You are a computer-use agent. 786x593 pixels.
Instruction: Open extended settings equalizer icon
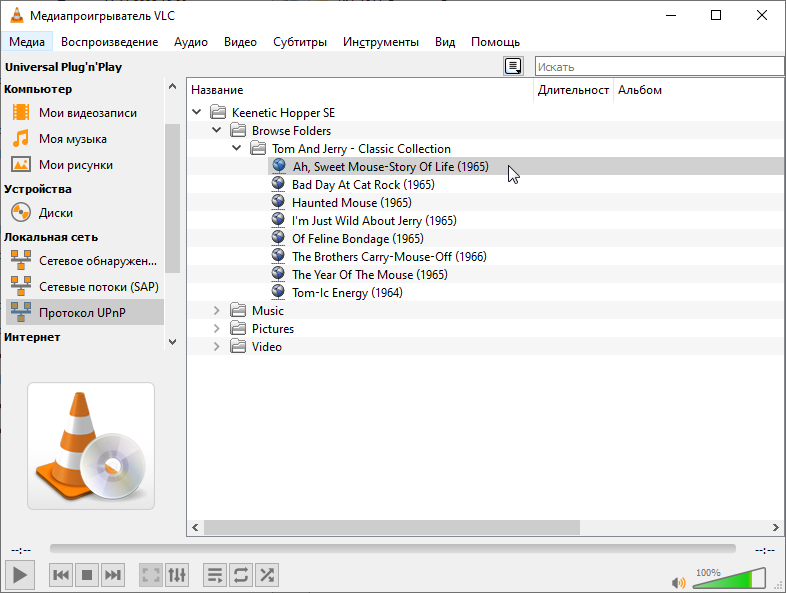tap(177, 574)
